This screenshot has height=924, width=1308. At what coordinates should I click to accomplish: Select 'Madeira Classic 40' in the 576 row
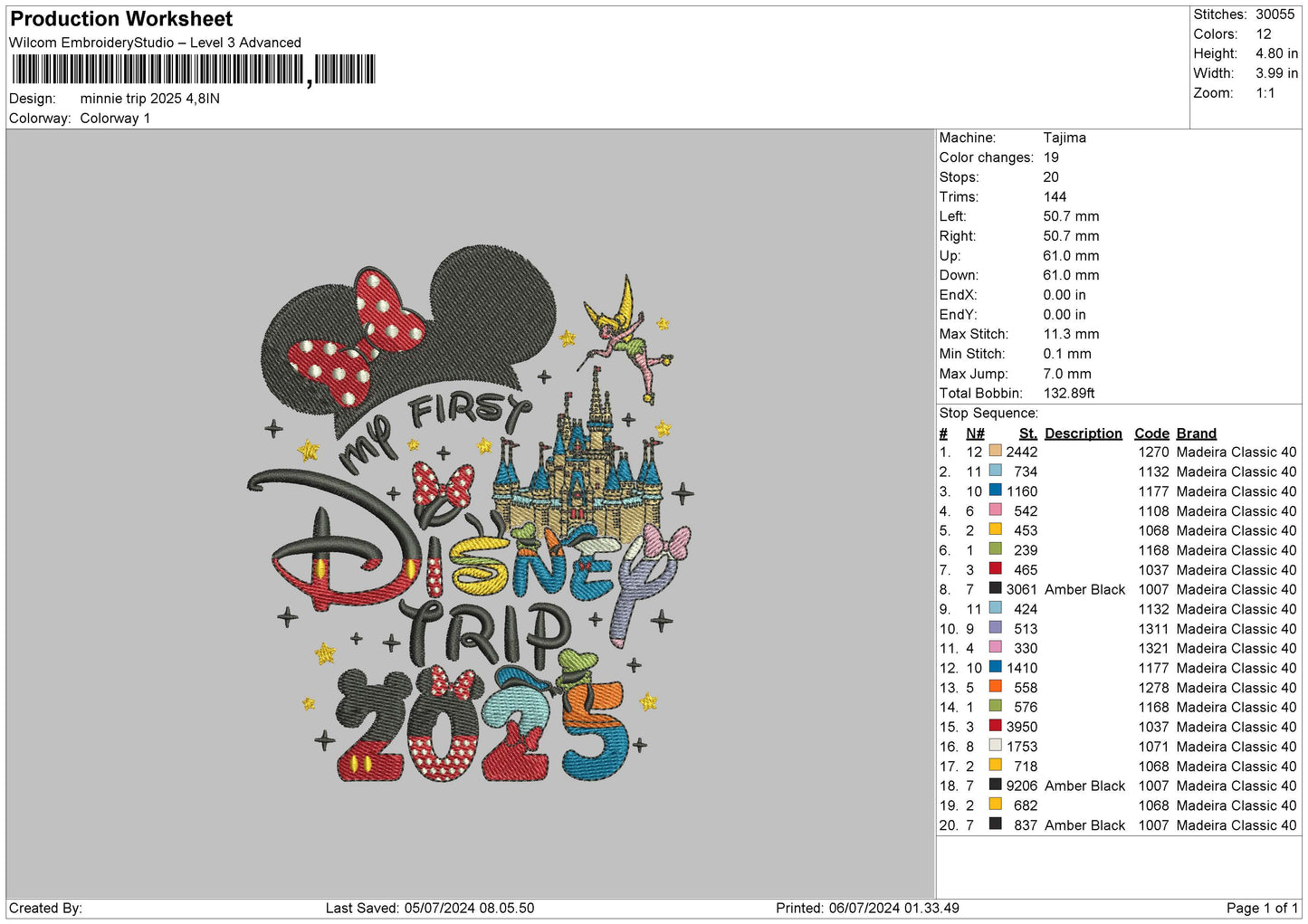[x=1236, y=707]
